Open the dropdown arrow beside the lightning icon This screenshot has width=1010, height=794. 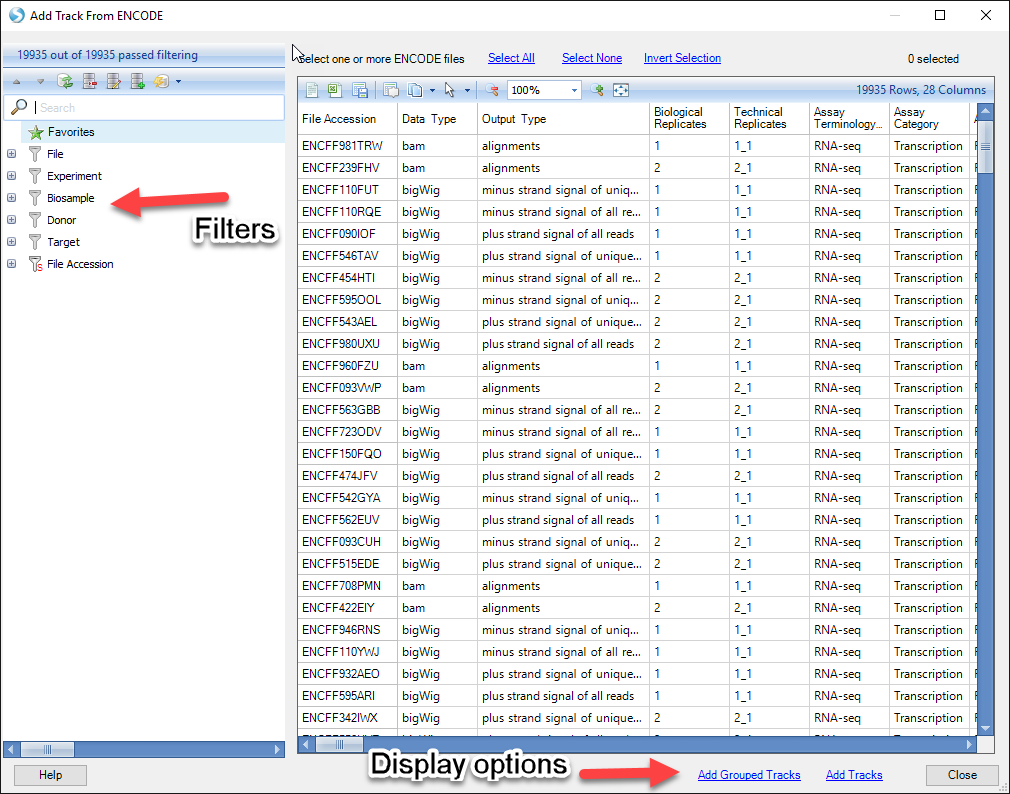(178, 82)
